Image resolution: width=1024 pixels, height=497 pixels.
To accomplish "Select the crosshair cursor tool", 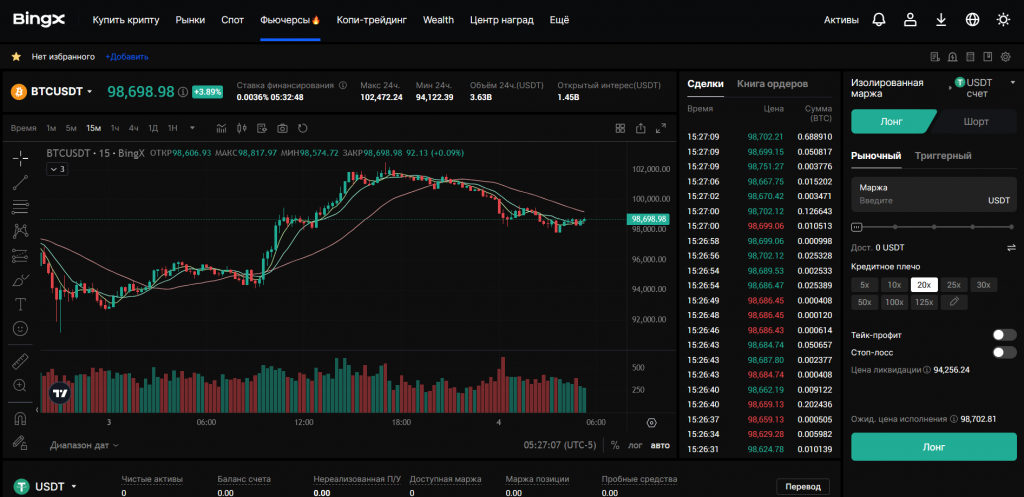I will [x=20, y=157].
